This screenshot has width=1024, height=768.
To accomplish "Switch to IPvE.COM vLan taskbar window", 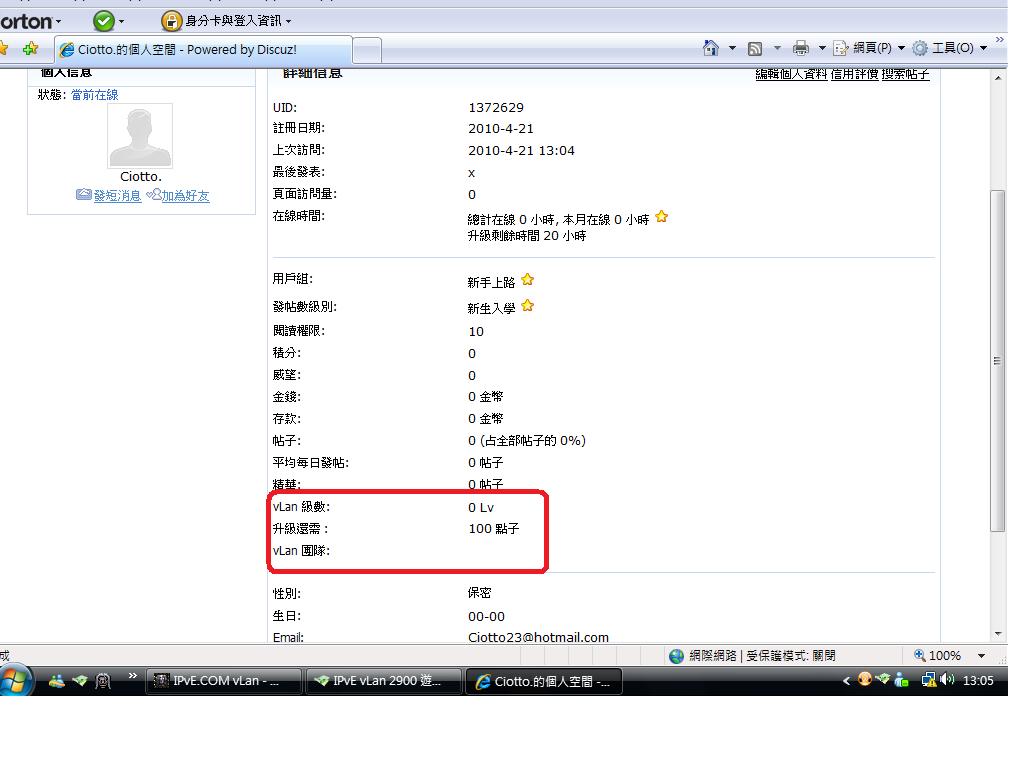I will (223, 681).
